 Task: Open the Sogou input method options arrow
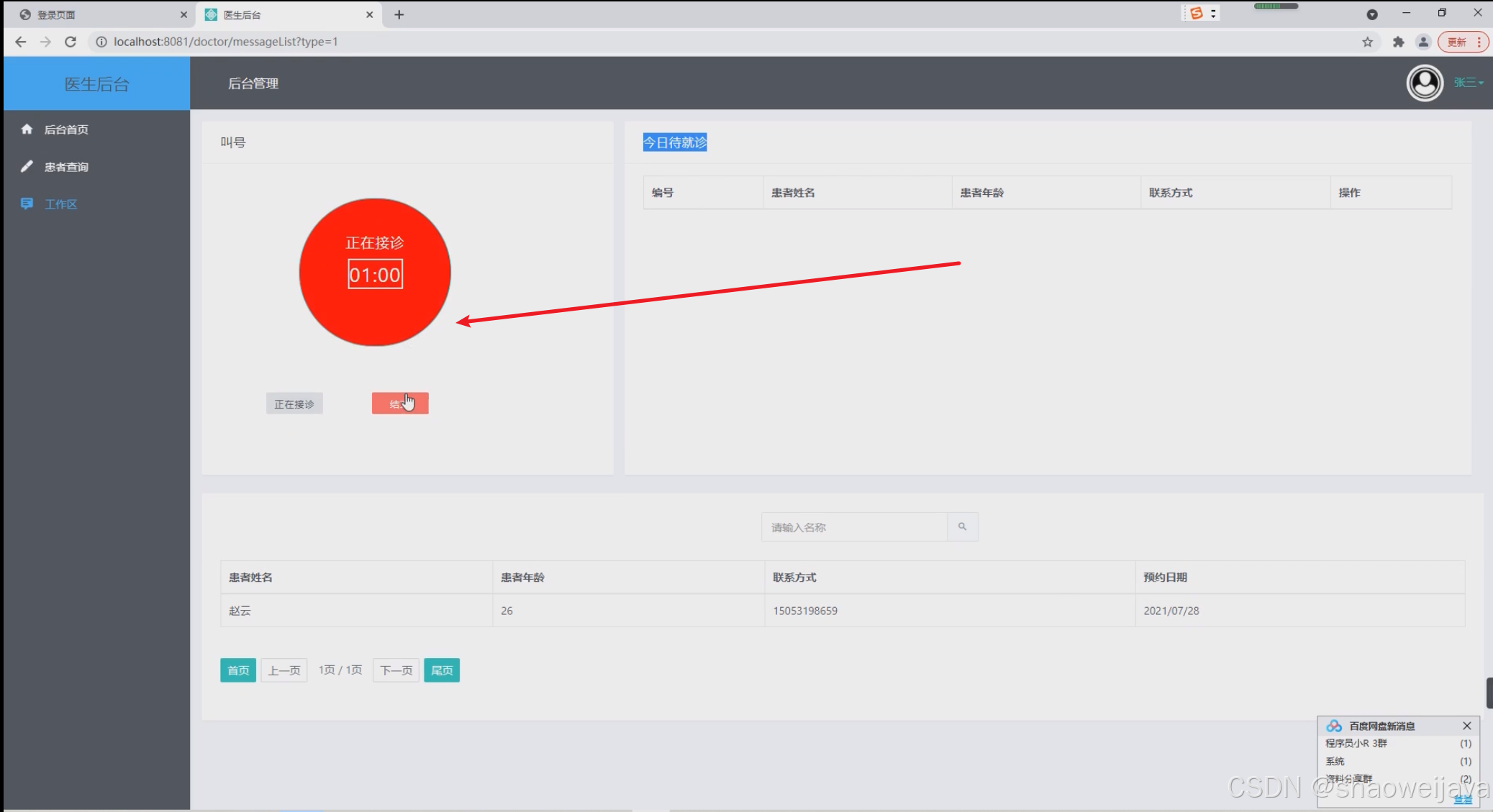coord(1213,14)
